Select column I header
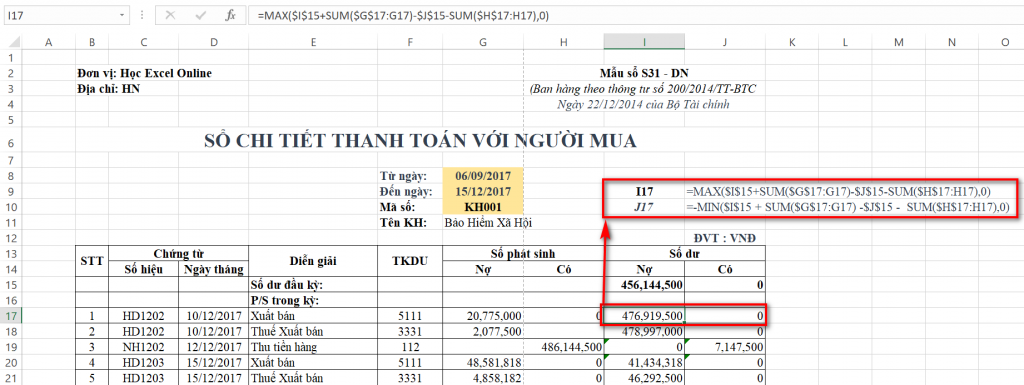1024x385 pixels. click(645, 42)
